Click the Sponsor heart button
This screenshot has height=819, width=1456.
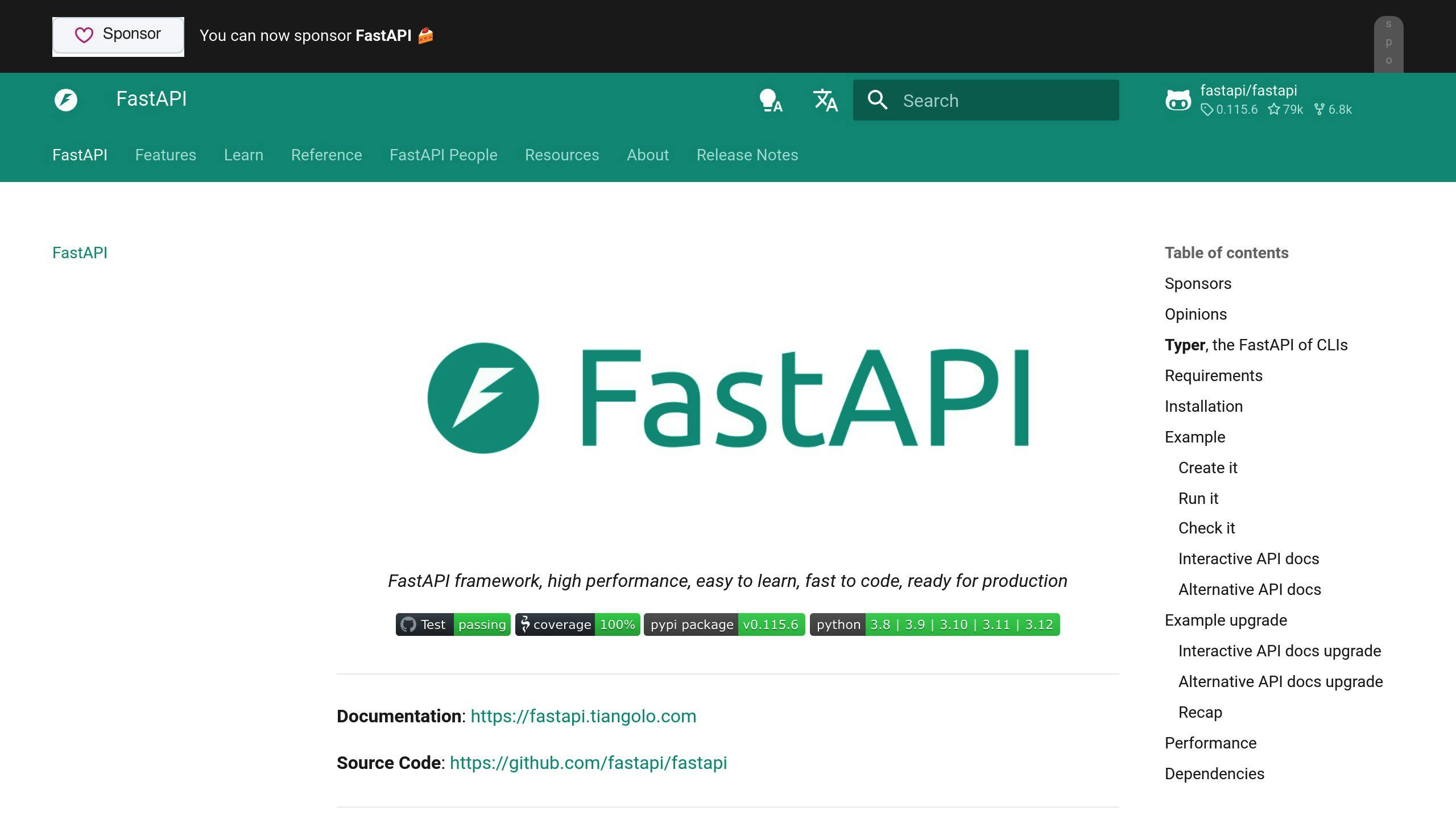118,36
